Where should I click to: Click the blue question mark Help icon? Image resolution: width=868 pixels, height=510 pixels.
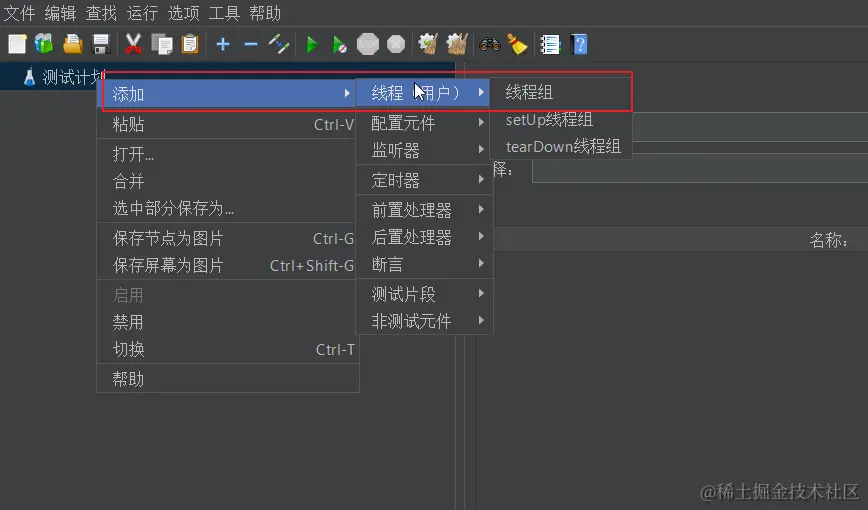pos(579,44)
